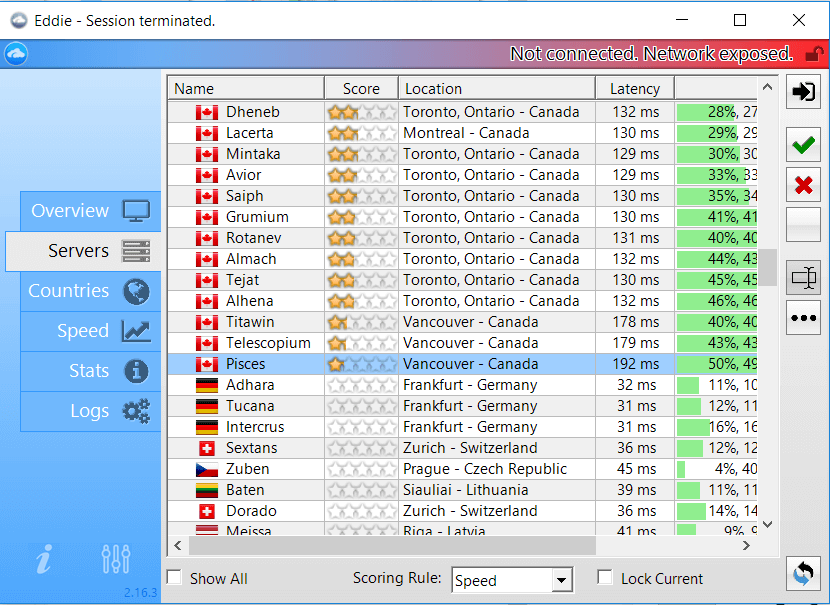Open the Overview tab

(91, 211)
